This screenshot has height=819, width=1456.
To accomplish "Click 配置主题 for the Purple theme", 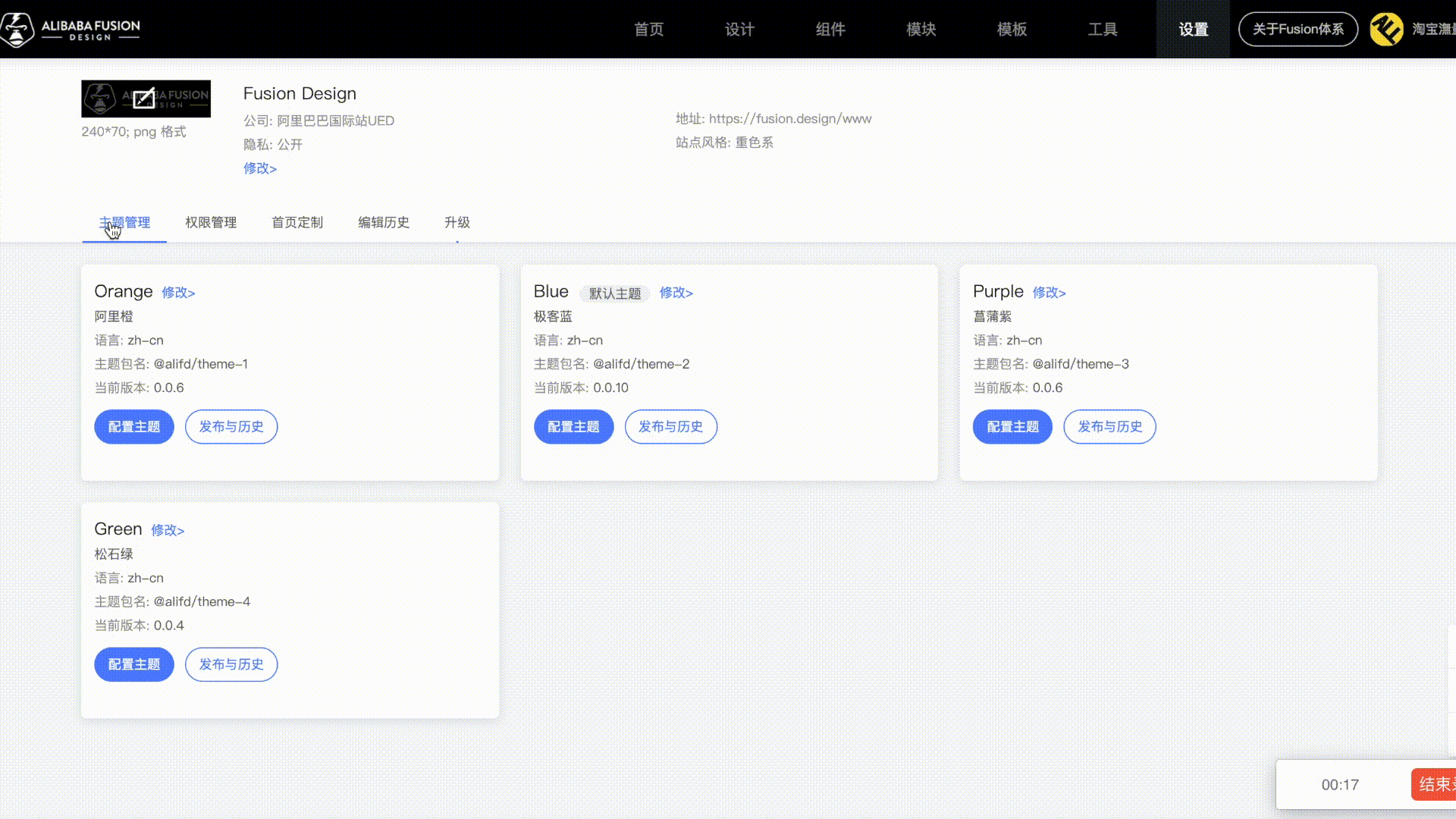I will click(1012, 427).
